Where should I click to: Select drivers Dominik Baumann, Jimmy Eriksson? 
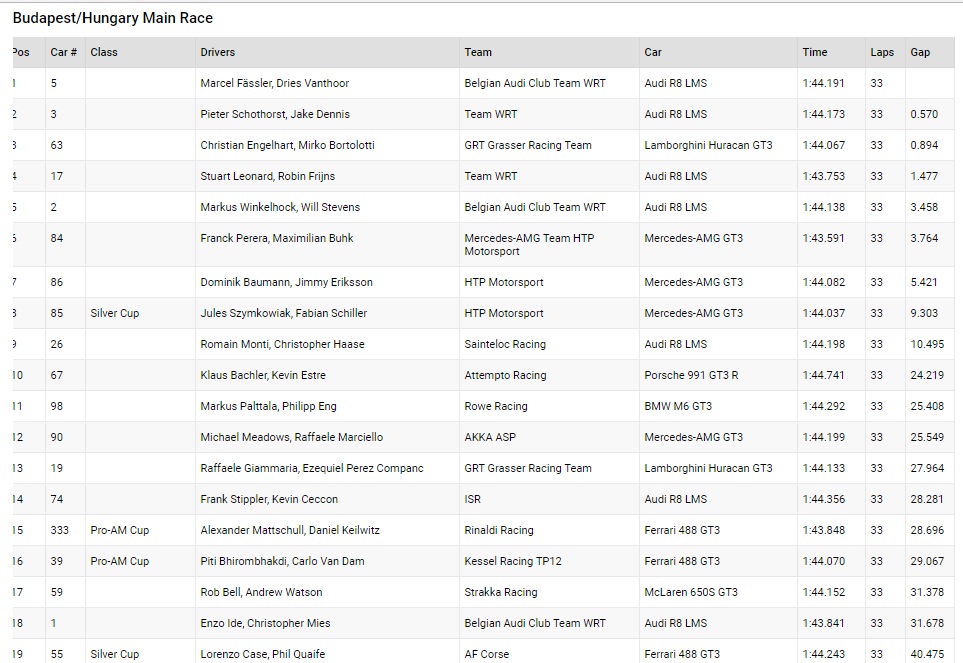coord(286,282)
